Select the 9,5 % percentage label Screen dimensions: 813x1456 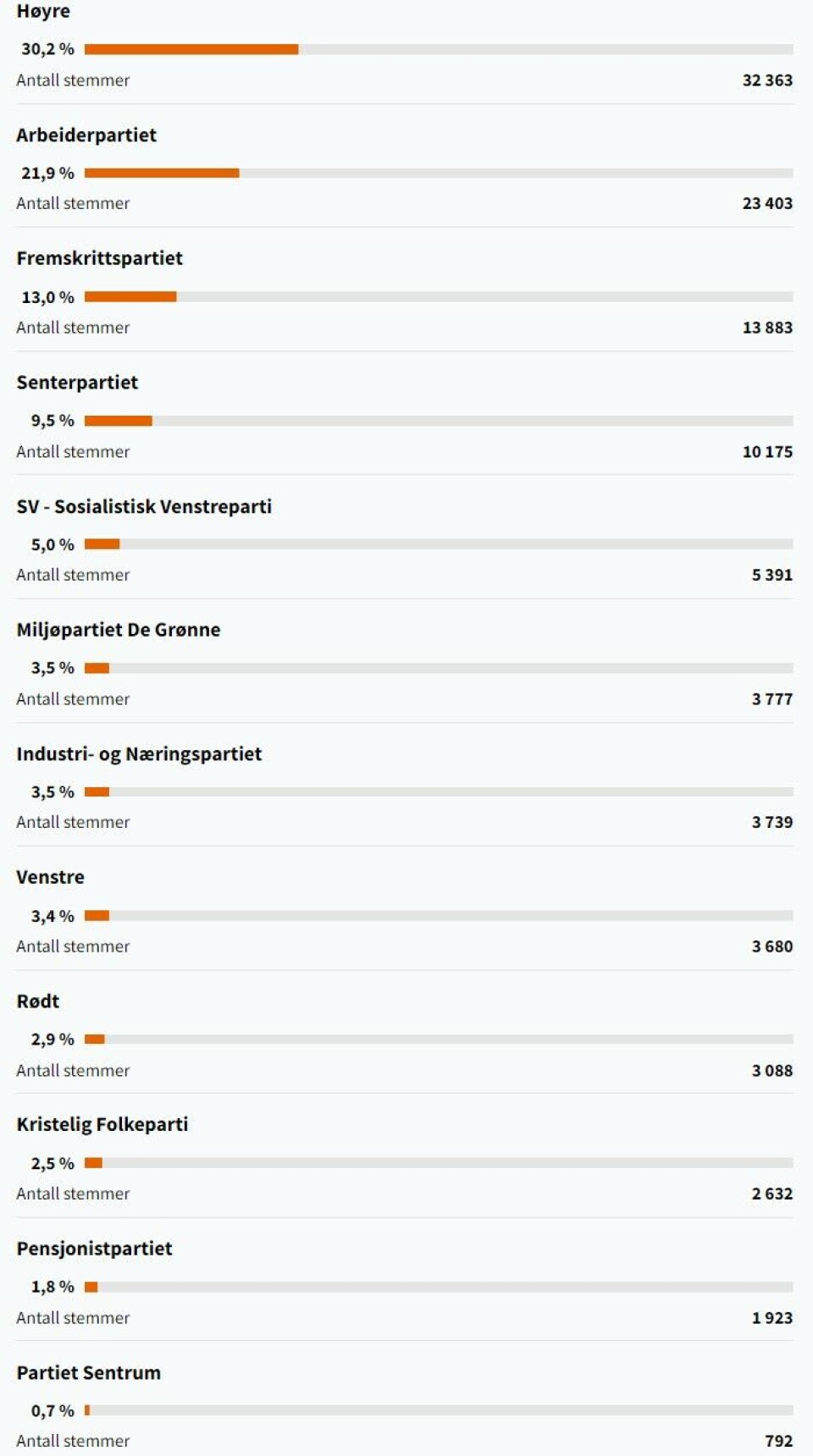(53, 421)
